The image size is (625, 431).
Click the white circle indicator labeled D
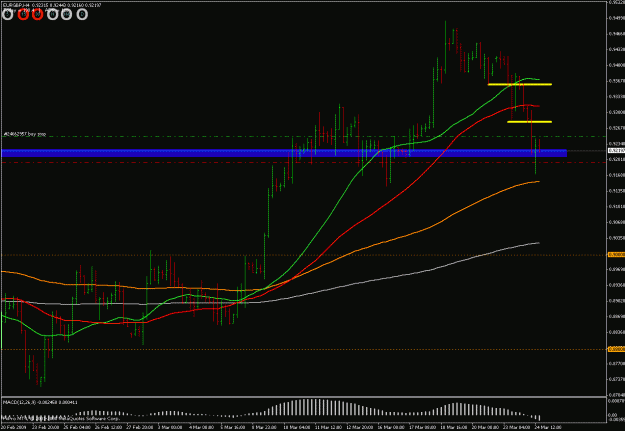82,15
